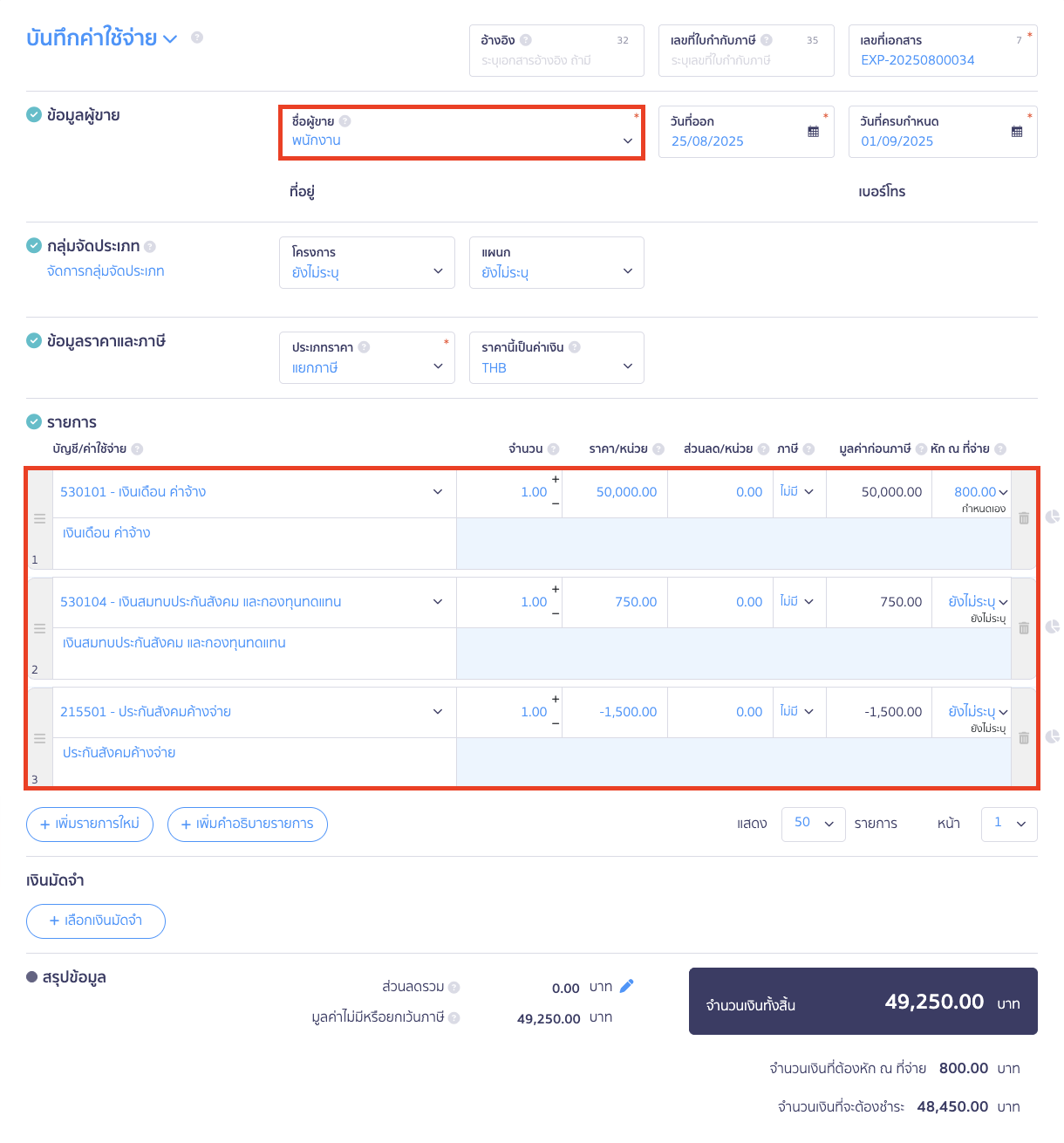Screen dimensions: 1064x1143
Task: Click the add new item button
Action: (90, 825)
